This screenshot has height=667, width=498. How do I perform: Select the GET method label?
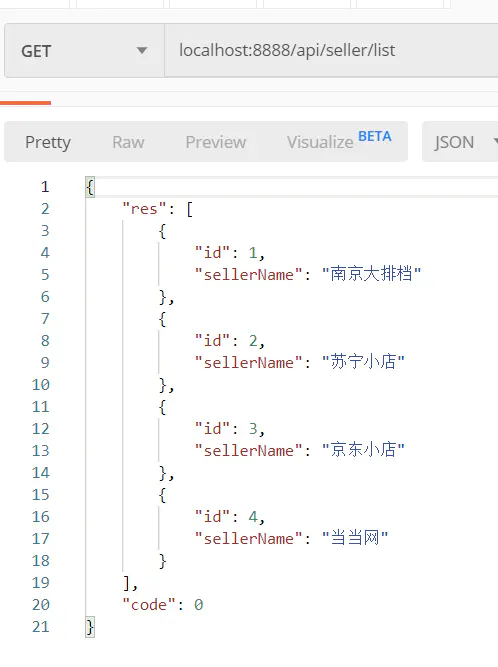click(x=36, y=51)
